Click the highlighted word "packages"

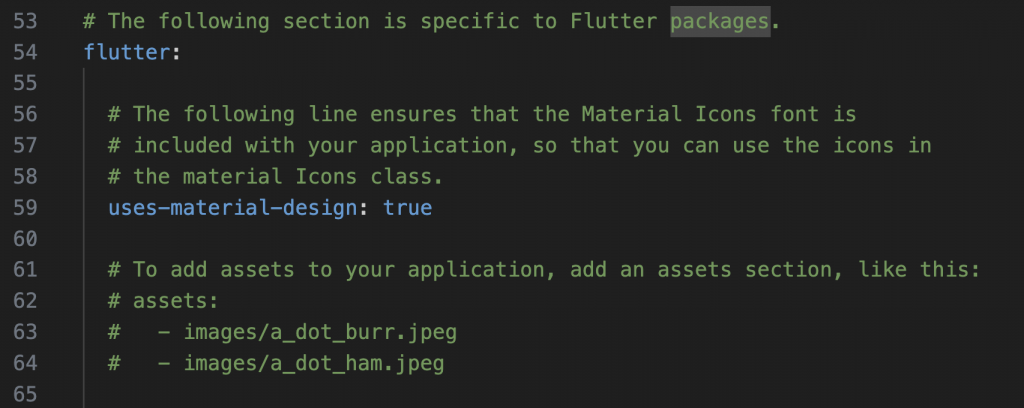pyautogui.click(x=720, y=21)
